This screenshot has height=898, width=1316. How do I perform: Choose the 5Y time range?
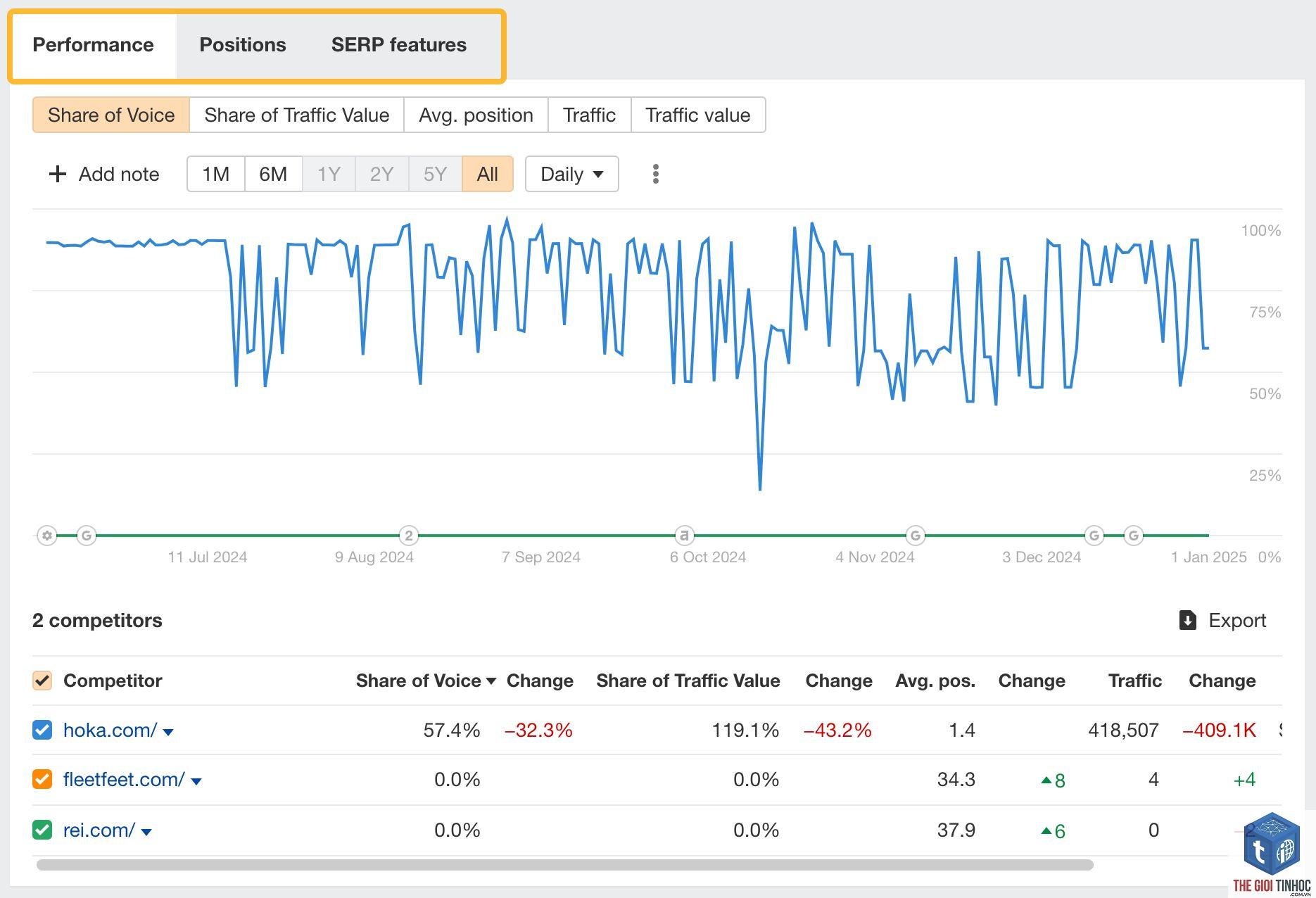[435, 174]
